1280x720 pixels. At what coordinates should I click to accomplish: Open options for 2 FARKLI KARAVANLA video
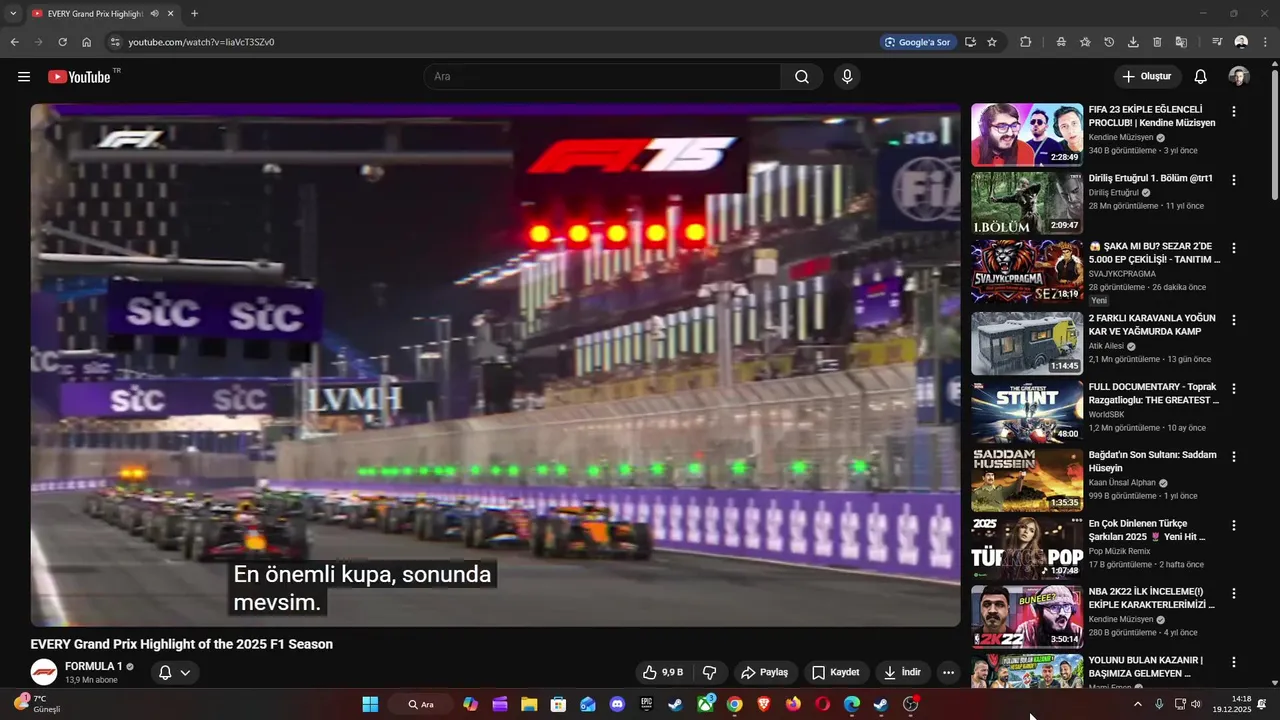(1234, 320)
